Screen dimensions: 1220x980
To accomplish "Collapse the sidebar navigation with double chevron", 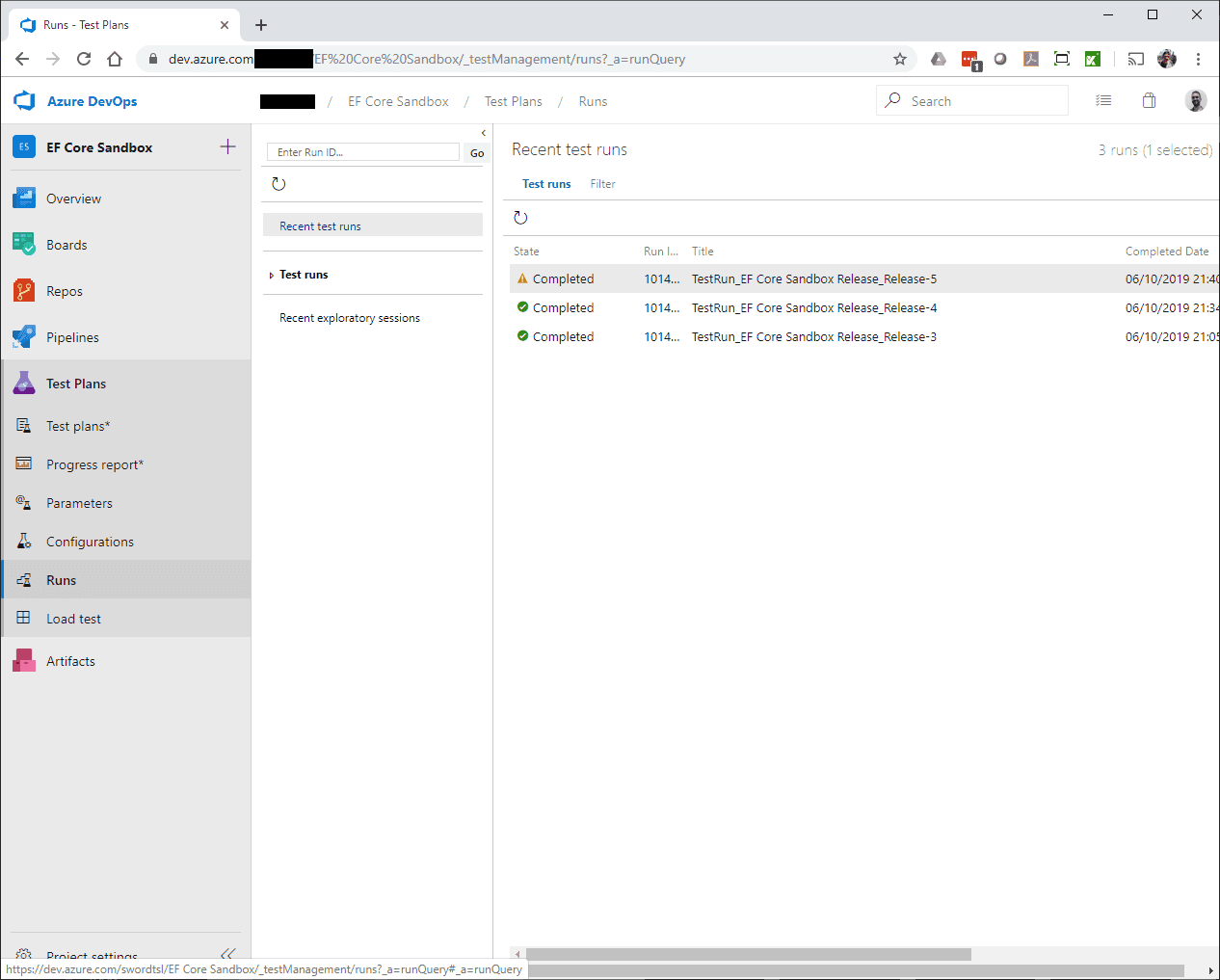I will (x=227, y=953).
